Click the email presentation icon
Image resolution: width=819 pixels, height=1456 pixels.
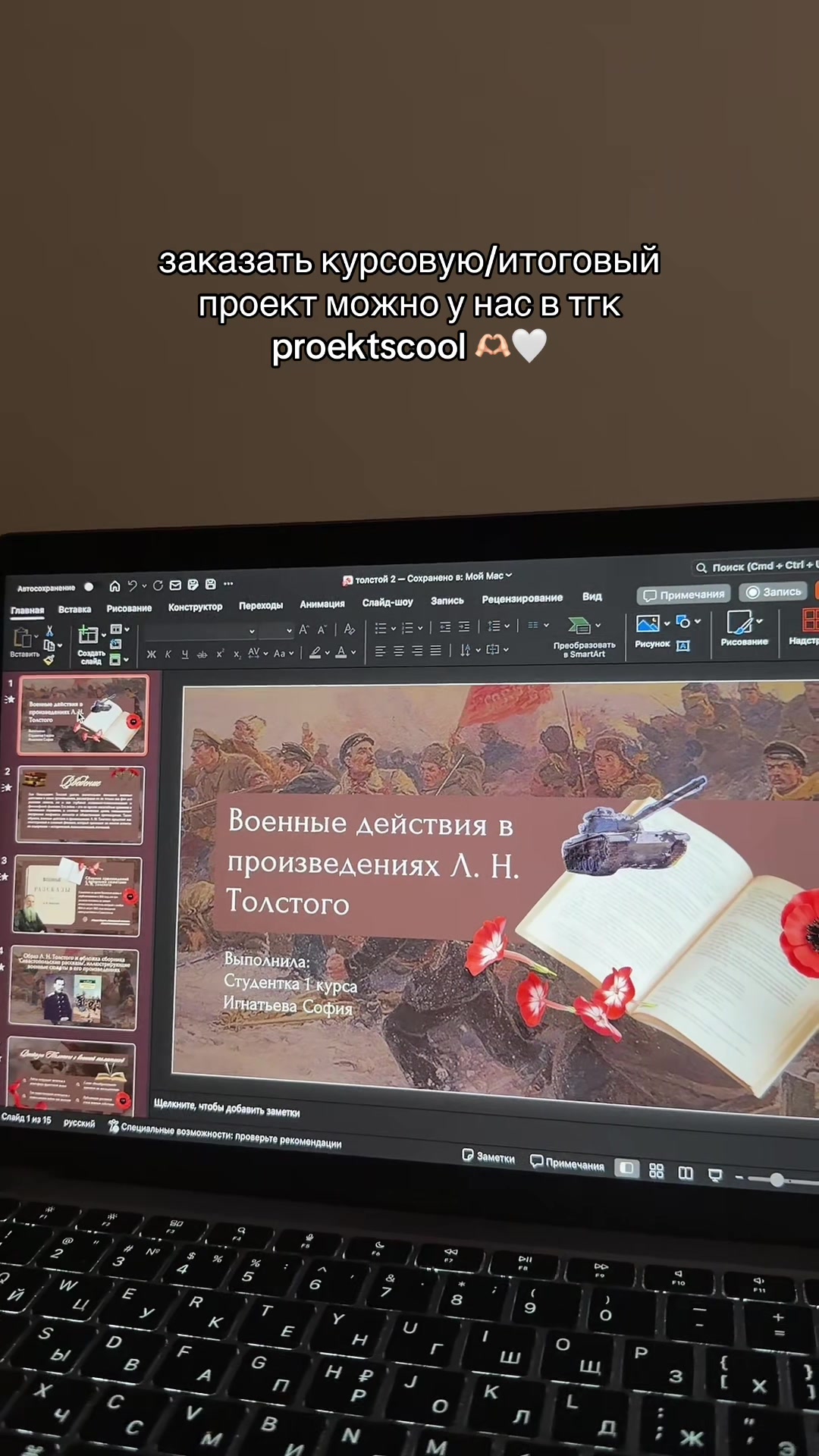pos(175,585)
